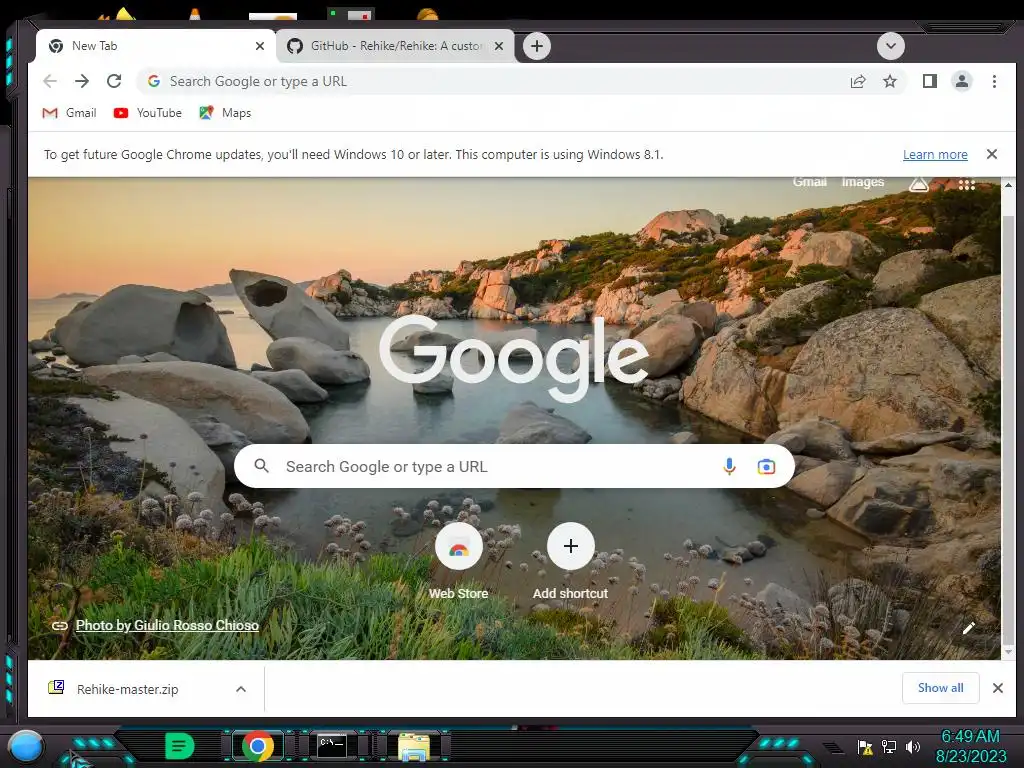Open Command Prompt from taskbar
Image resolution: width=1024 pixels, height=768 pixels.
[332, 746]
